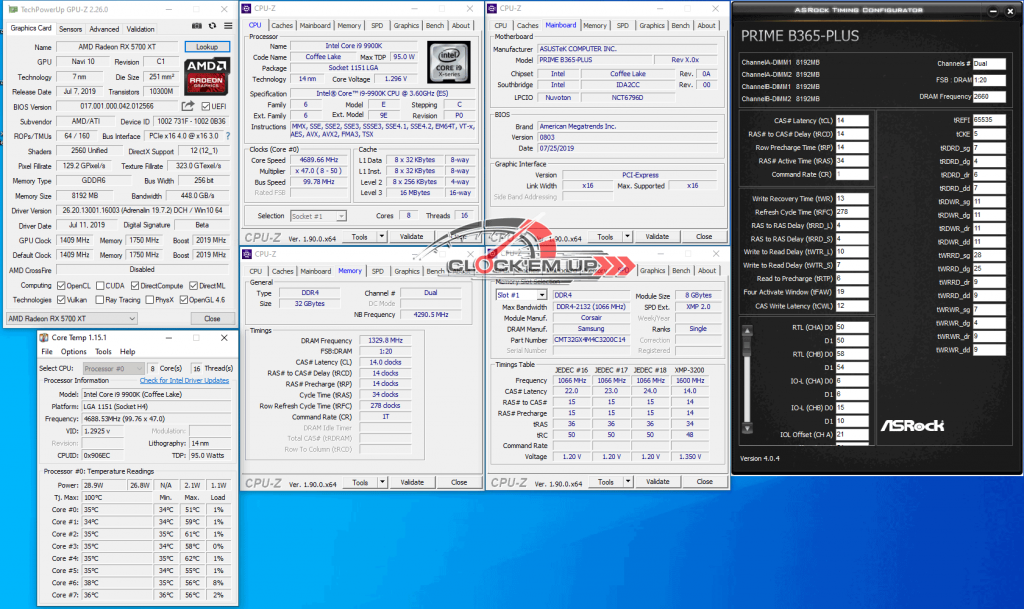Image resolution: width=1024 pixels, height=609 pixels.
Task: Expand the Slot #1 memory slot dropdown
Action: 521,295
